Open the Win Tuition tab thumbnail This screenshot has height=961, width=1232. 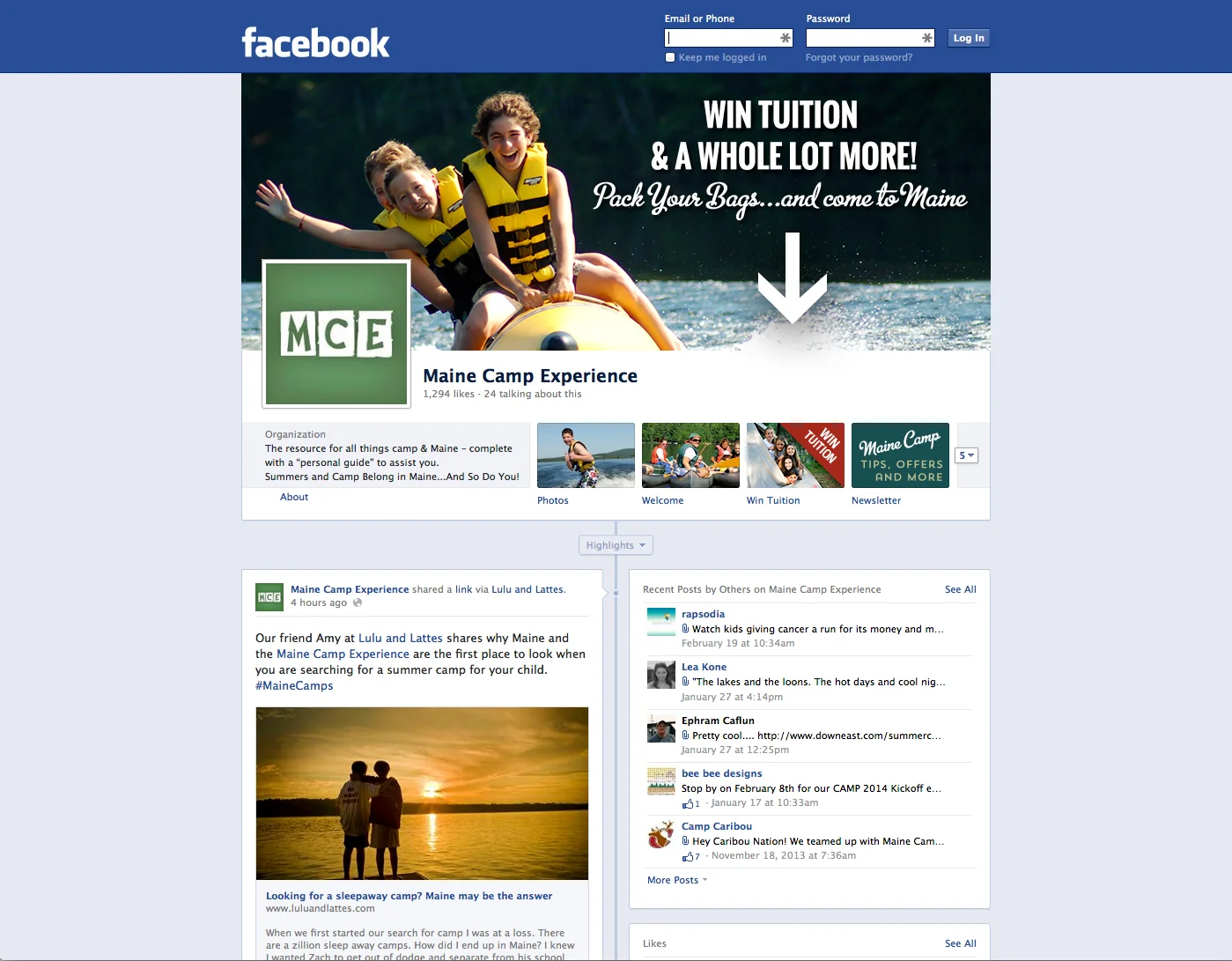[x=795, y=455]
